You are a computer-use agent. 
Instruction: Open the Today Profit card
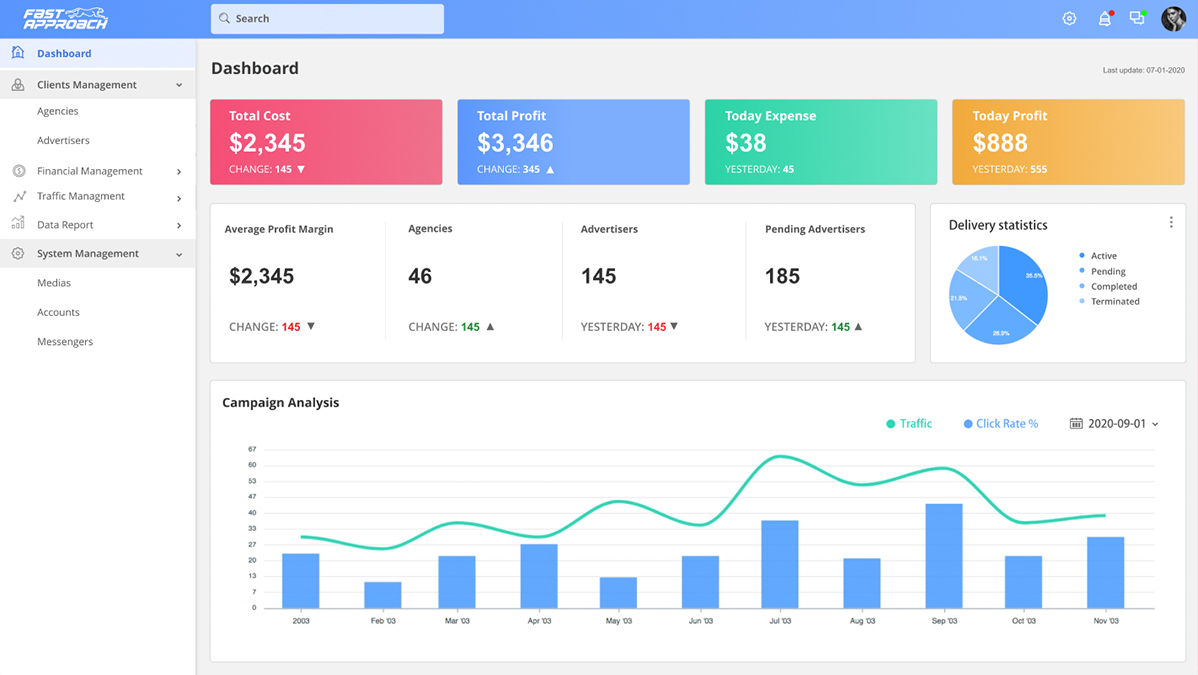pyautogui.click(x=1068, y=142)
